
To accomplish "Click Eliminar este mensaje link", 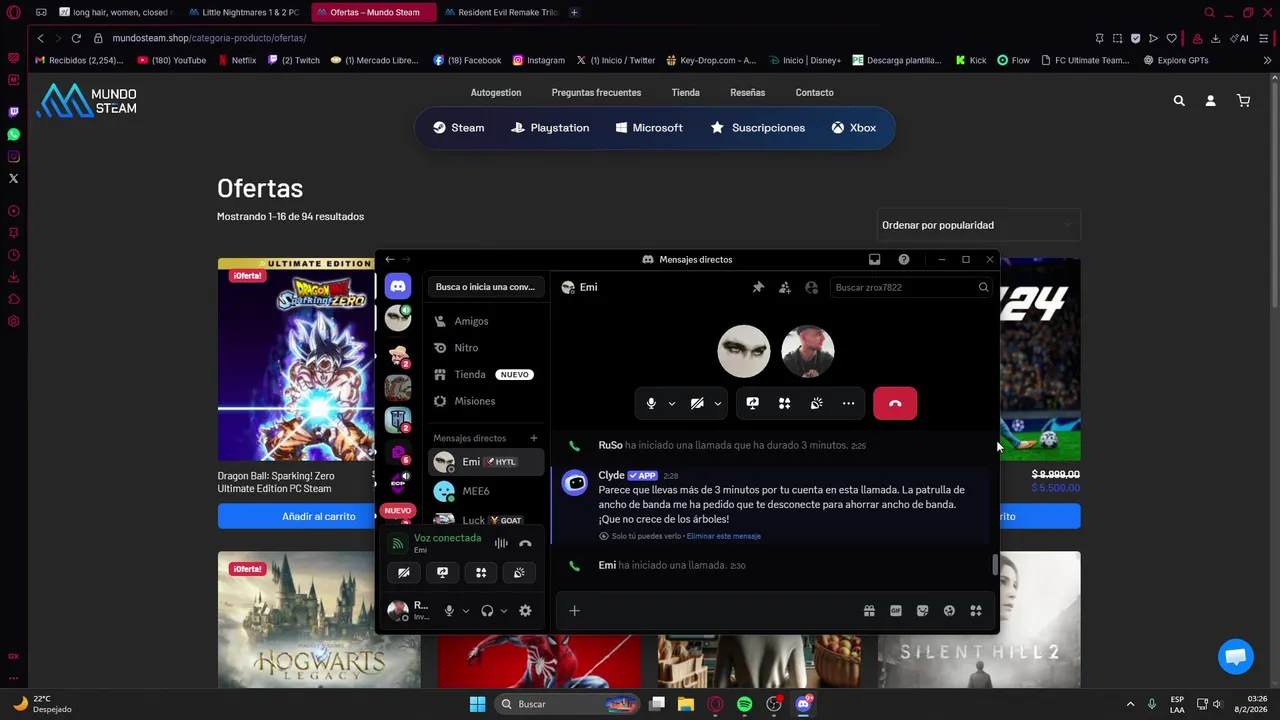I will click(724, 536).
